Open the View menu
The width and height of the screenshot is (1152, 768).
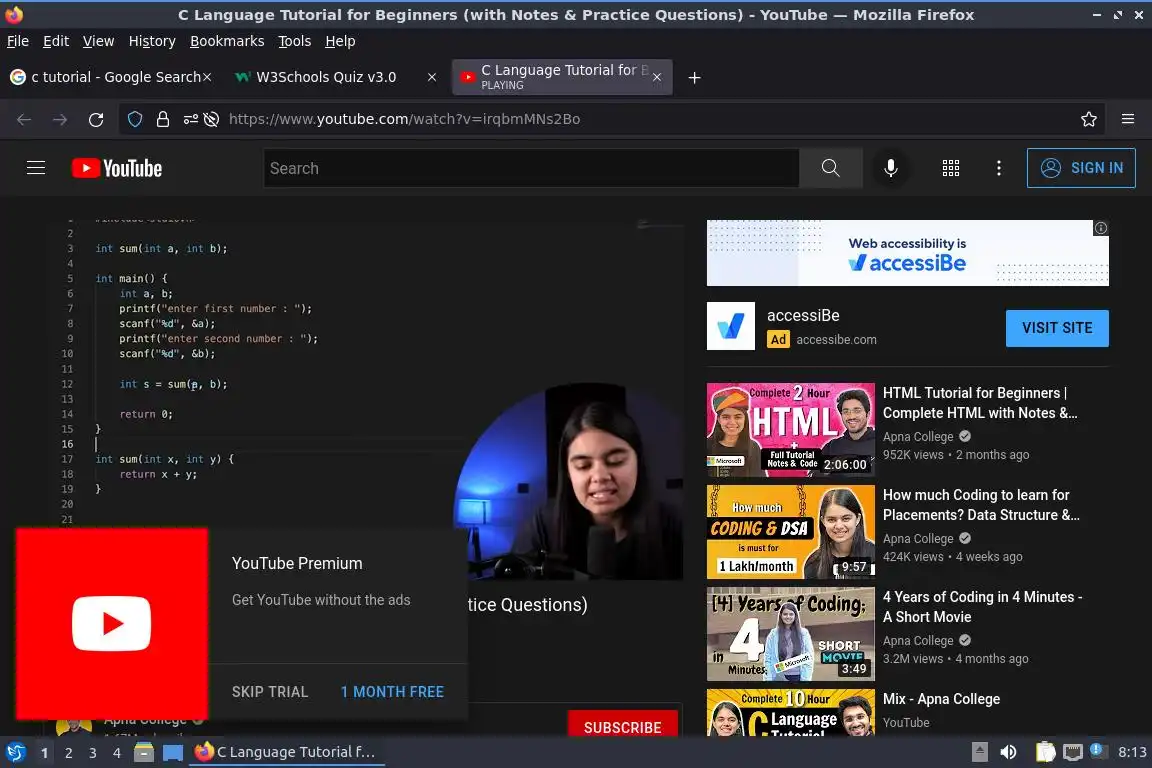(98, 41)
